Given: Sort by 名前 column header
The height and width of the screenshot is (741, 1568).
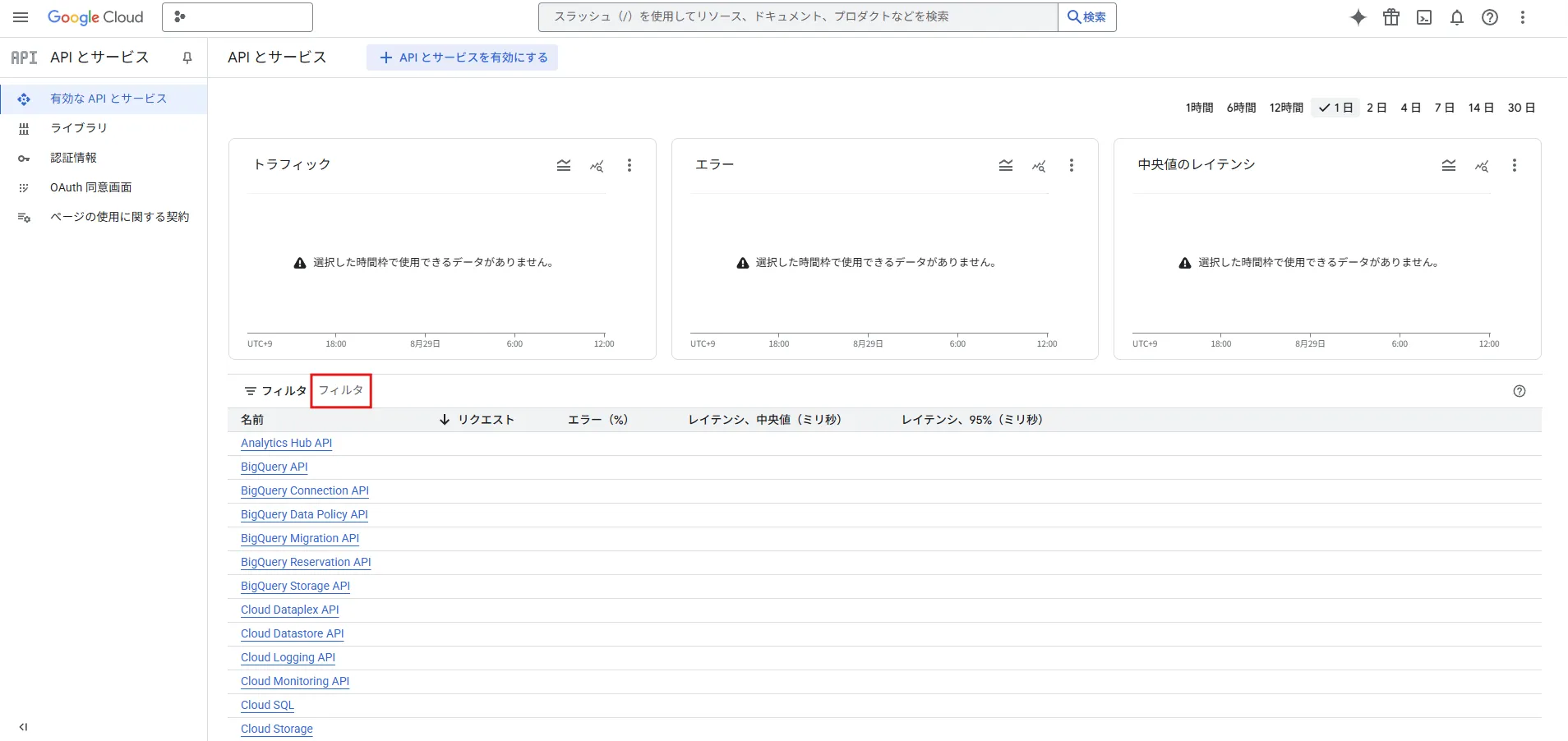Looking at the screenshot, I should coord(252,420).
